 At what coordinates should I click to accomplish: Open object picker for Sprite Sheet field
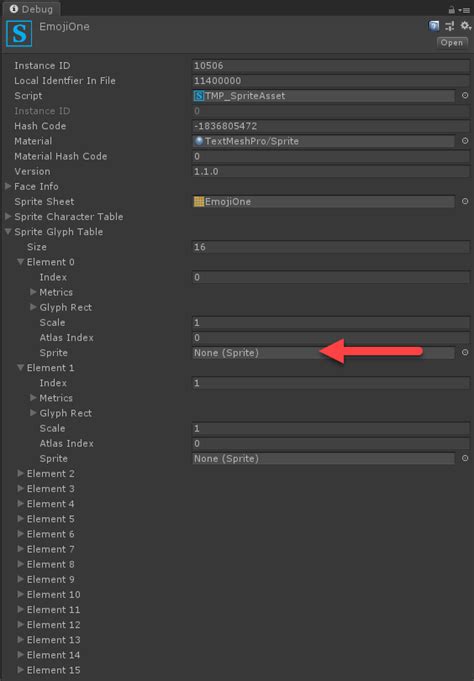point(465,202)
